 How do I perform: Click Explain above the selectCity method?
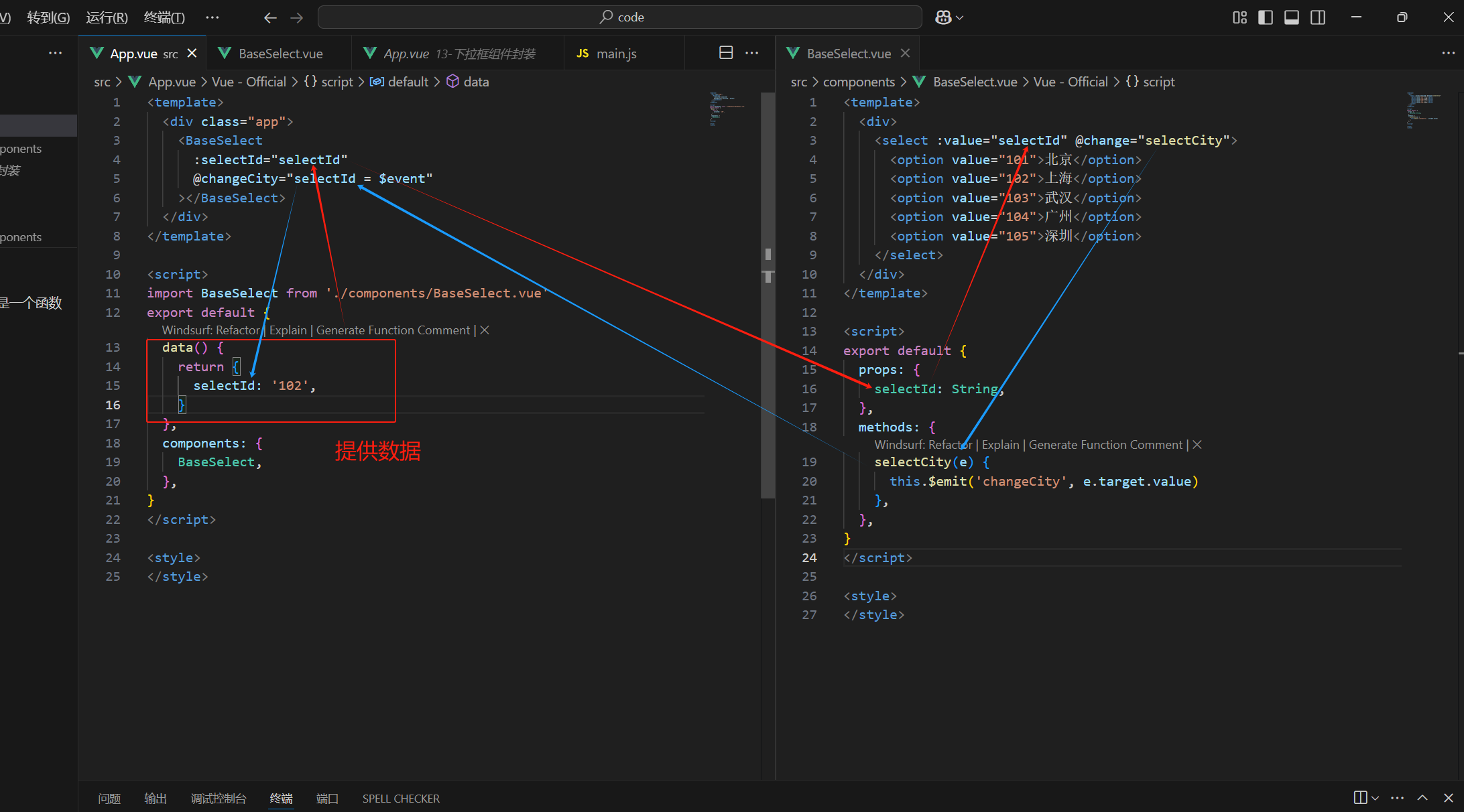pos(1000,445)
